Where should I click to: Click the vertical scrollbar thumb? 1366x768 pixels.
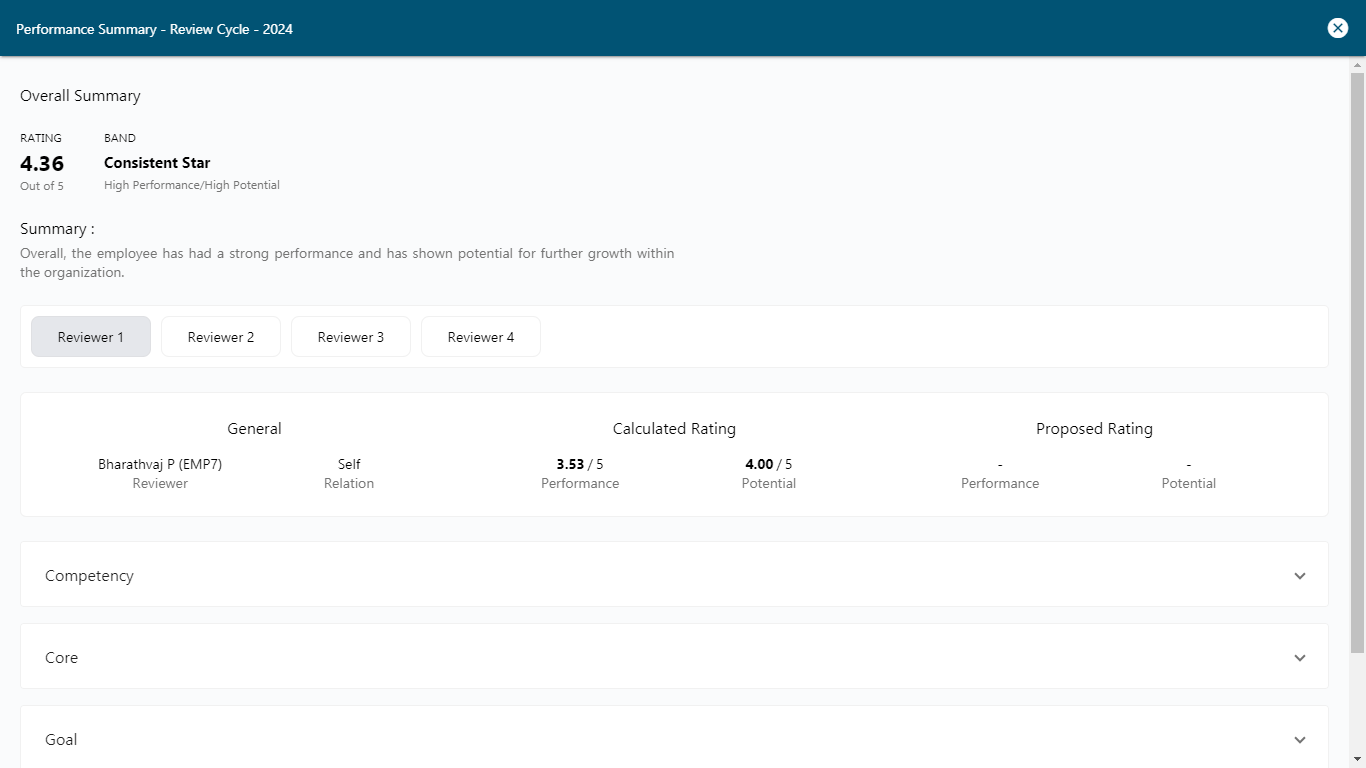[x=1357, y=363]
